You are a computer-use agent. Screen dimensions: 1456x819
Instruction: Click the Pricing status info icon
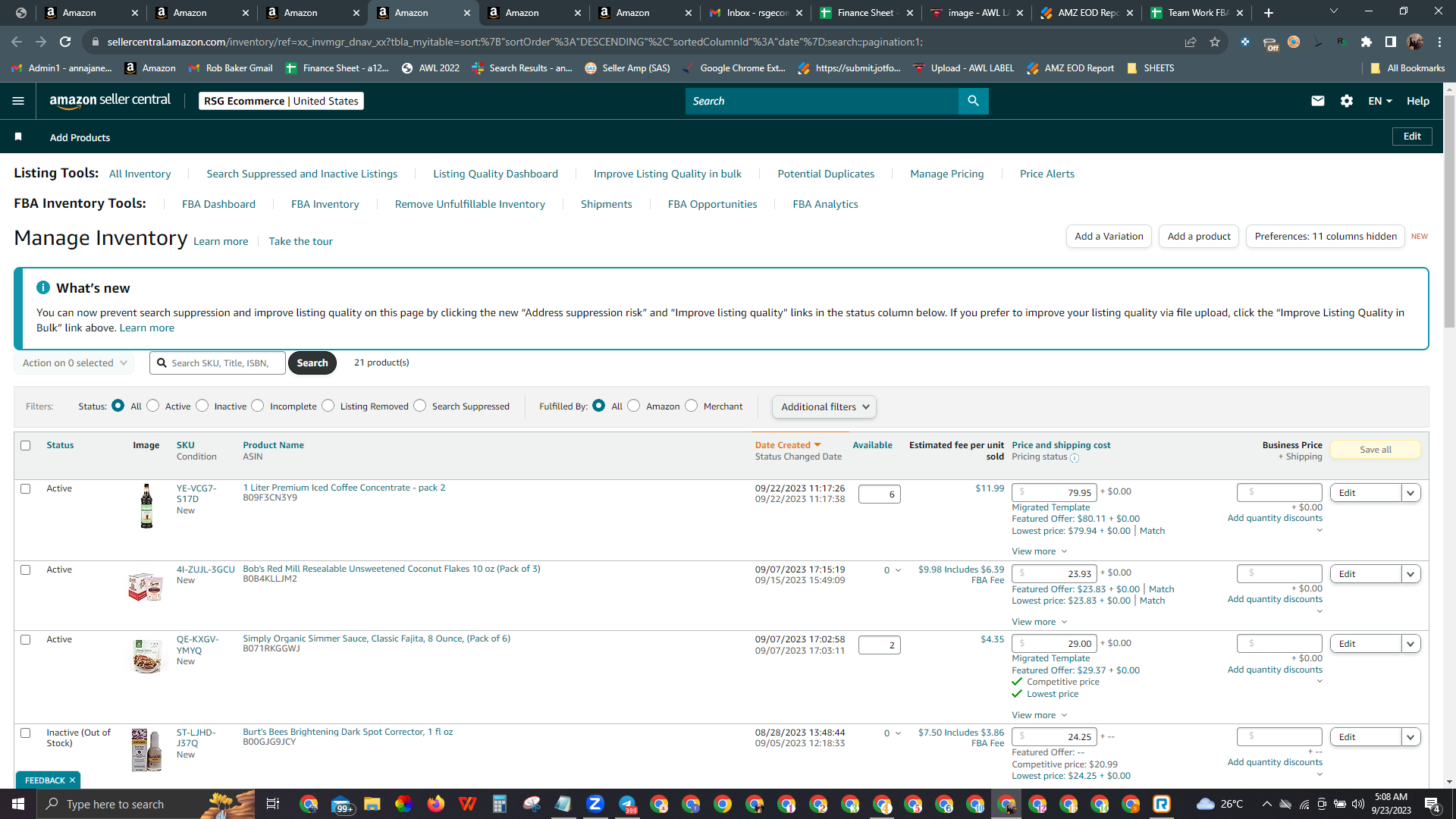pyautogui.click(x=1075, y=458)
